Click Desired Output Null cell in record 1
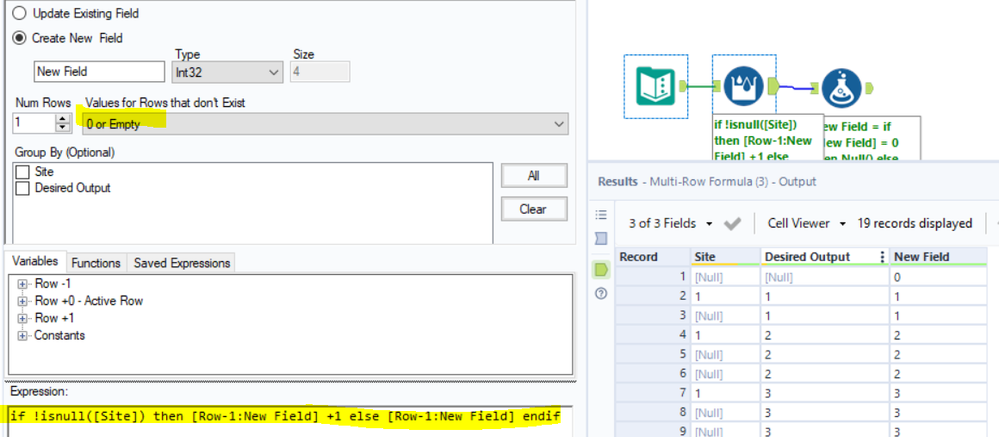999x437 pixels. coord(825,277)
